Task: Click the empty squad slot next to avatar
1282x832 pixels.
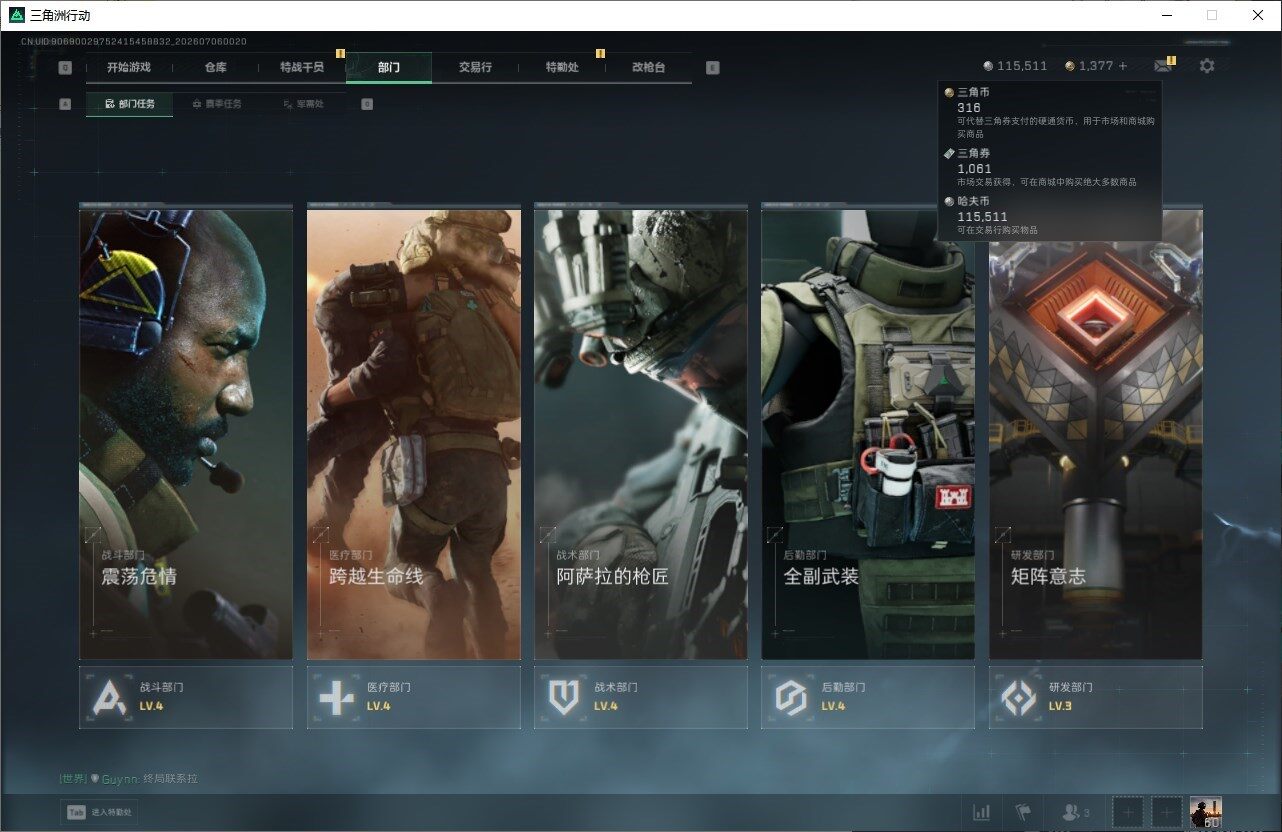Action: coord(1166,812)
